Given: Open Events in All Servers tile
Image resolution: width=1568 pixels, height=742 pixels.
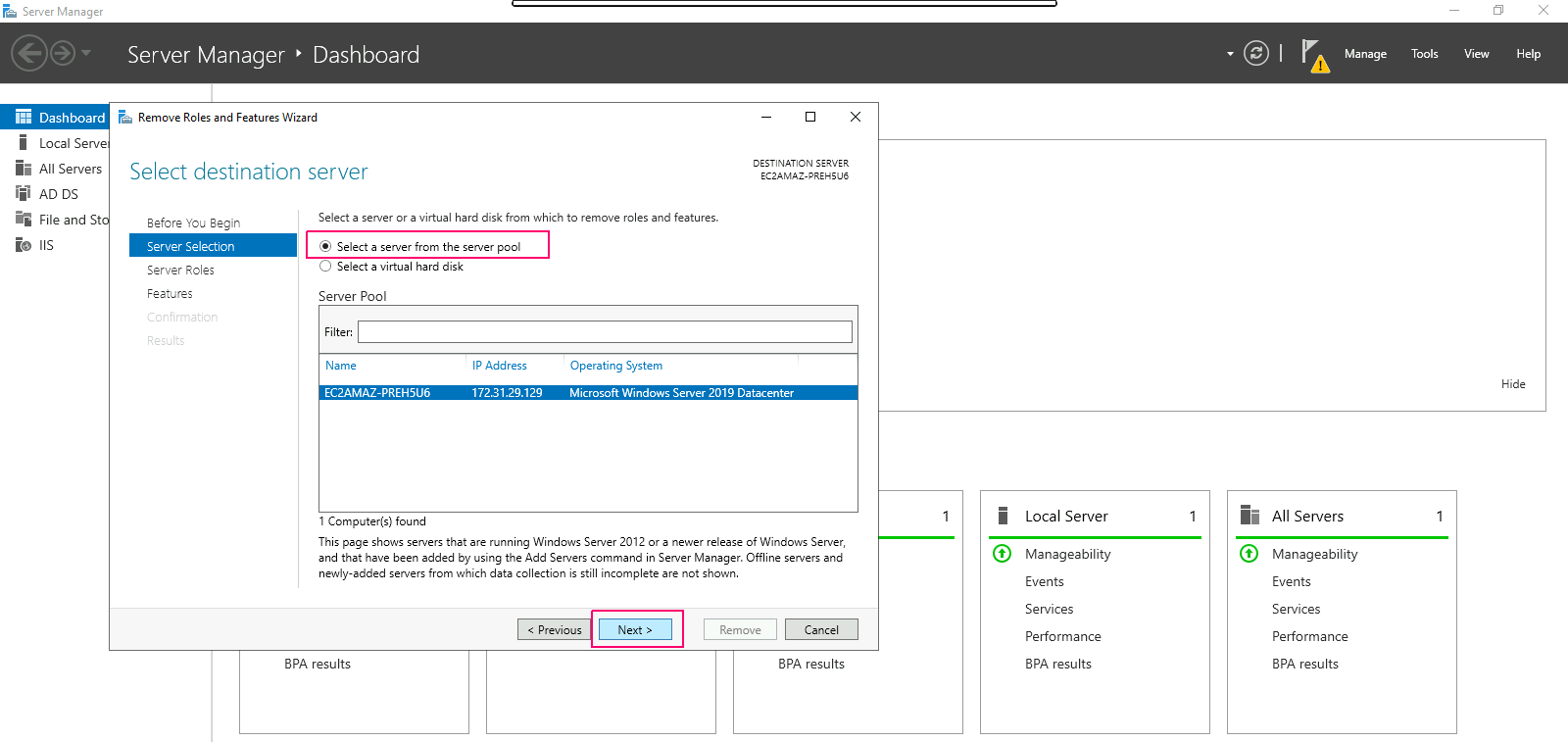Looking at the screenshot, I should click(x=1291, y=581).
